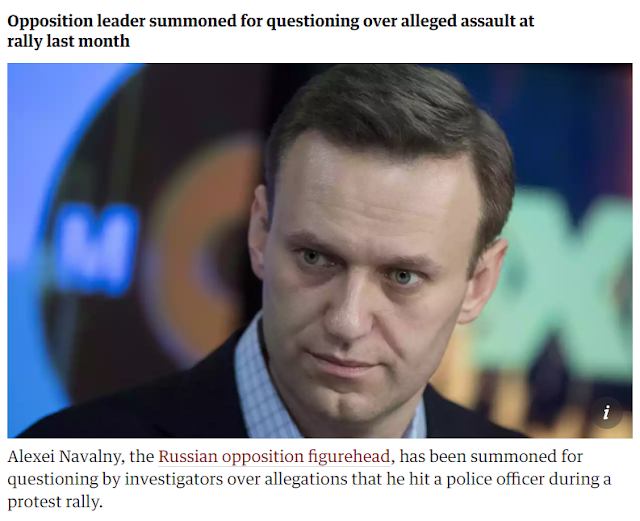
Task: Select the name "Alexei Navalny" in the paragraph
Action: [x=64, y=456]
